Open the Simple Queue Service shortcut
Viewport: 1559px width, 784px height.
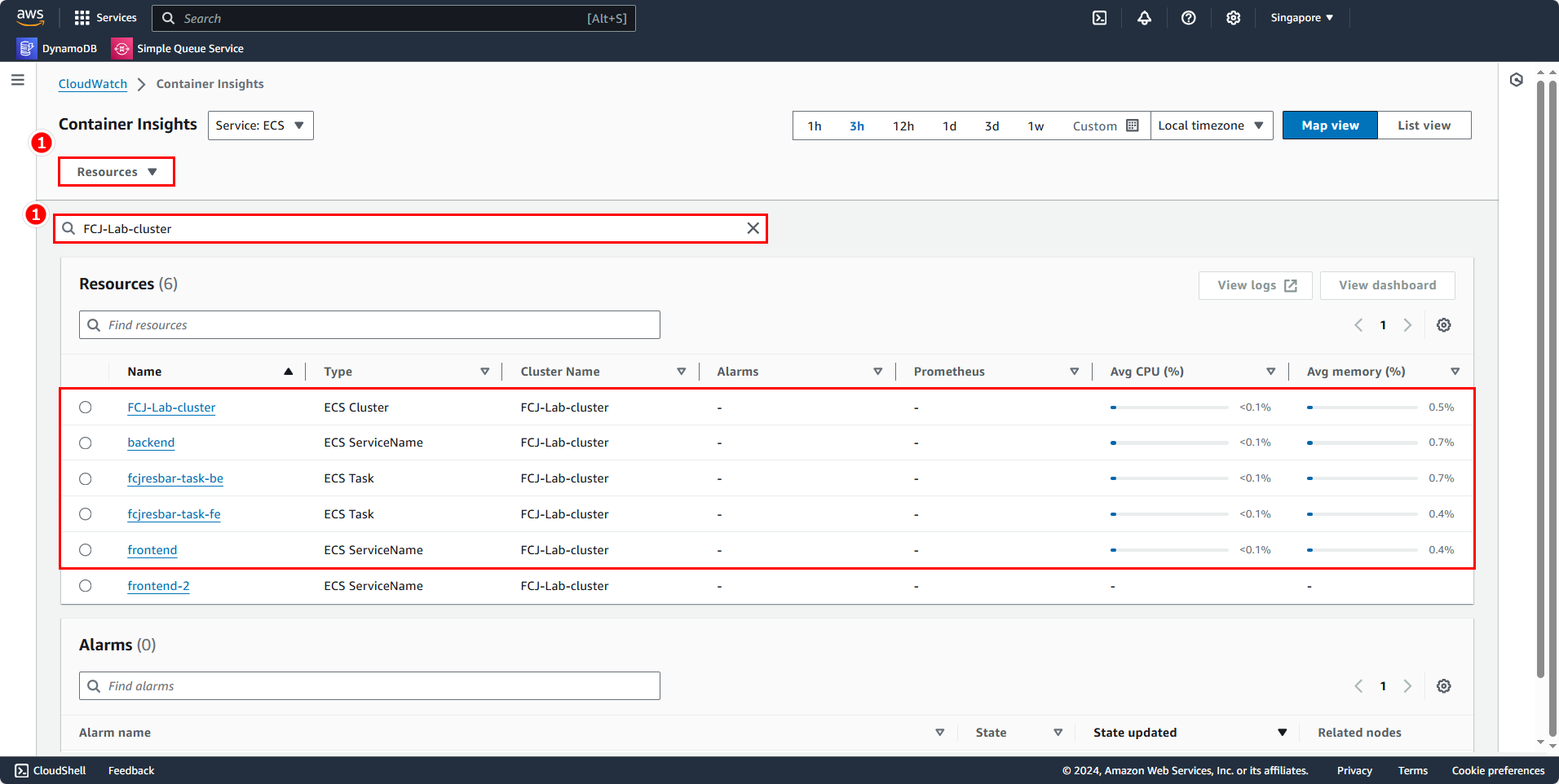coord(178,48)
